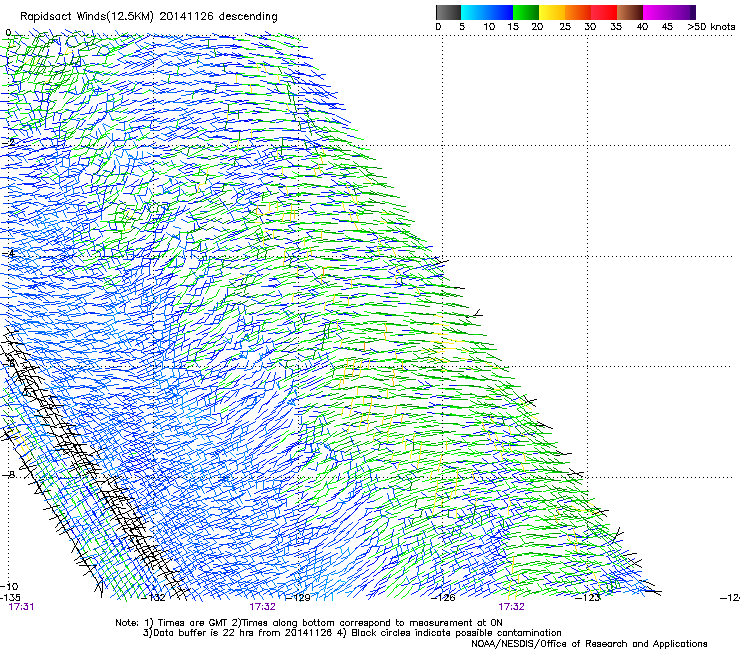Click the '25' legend scale value
This screenshot has width=740, height=650.
coord(565,27)
